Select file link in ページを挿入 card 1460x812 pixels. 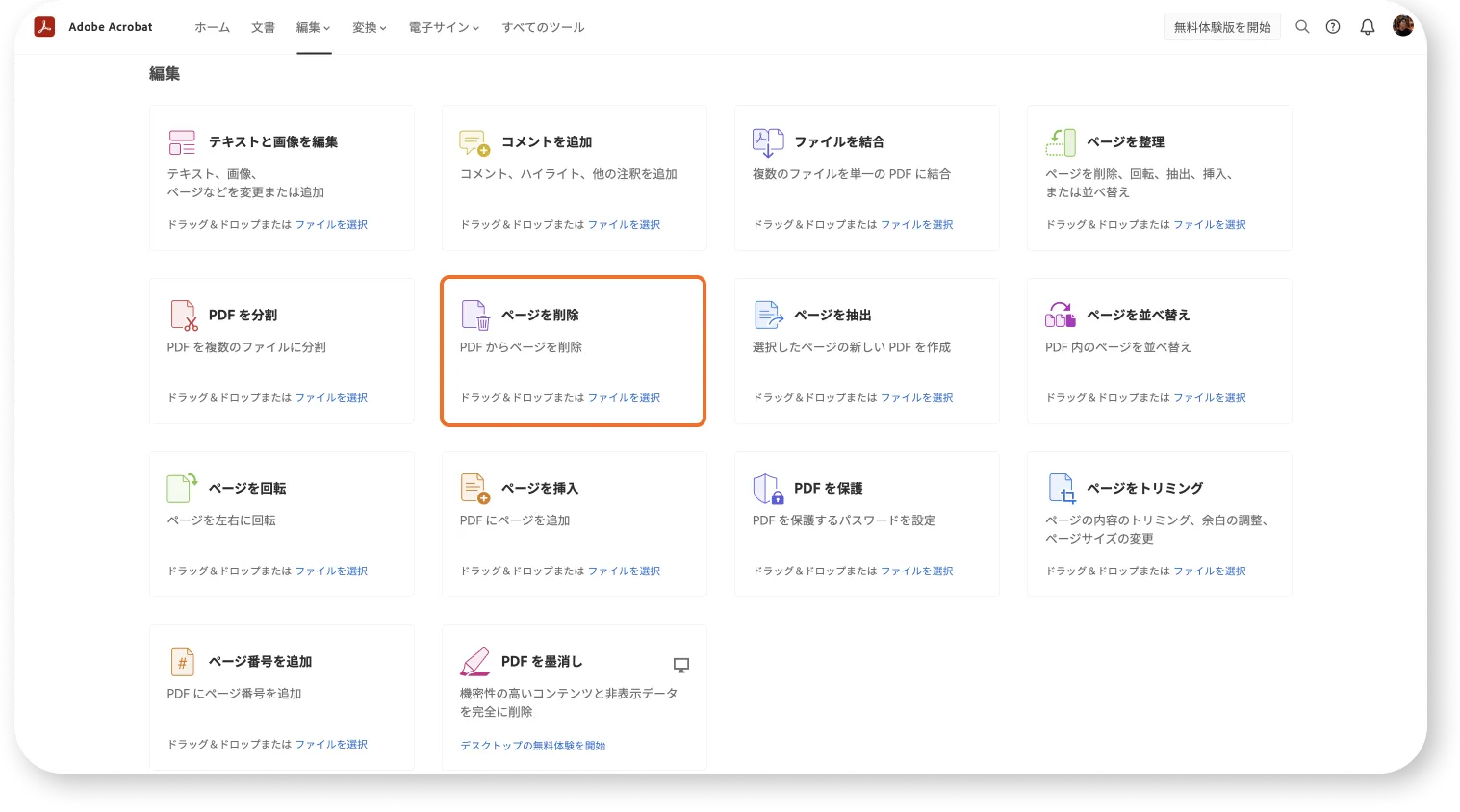pyautogui.click(x=624, y=571)
